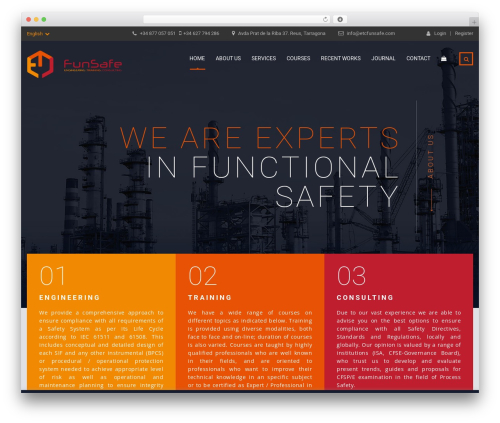The height and width of the screenshot is (423, 500).
Task: Click phone number +34 877 057 051
Action: click(157, 33)
